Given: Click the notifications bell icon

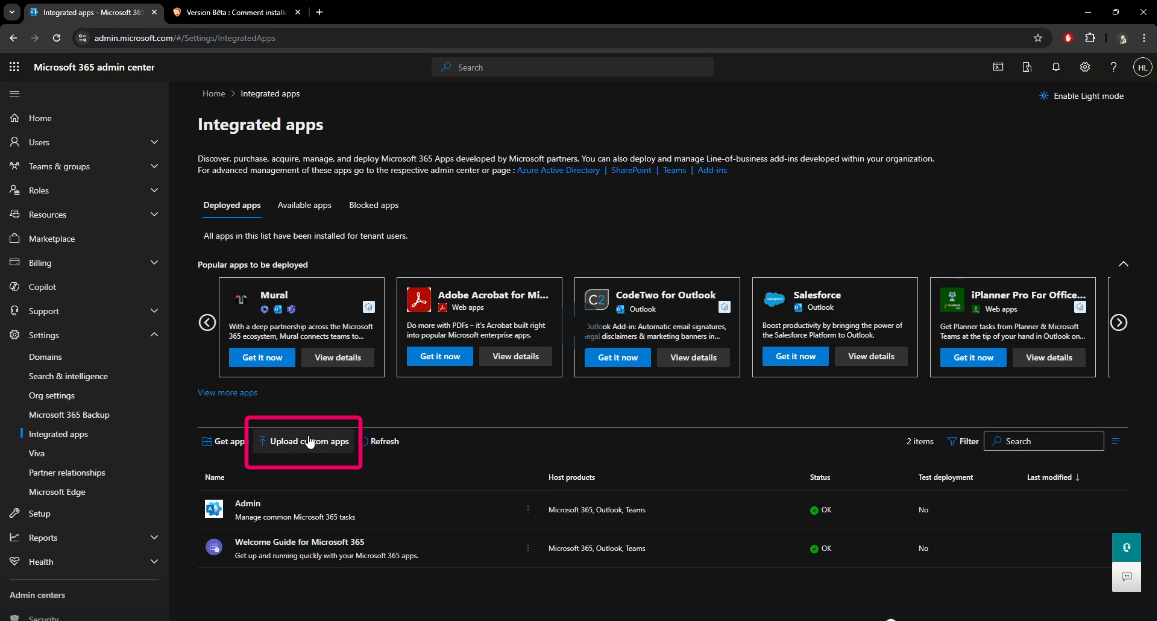Looking at the screenshot, I should pos(1056,67).
